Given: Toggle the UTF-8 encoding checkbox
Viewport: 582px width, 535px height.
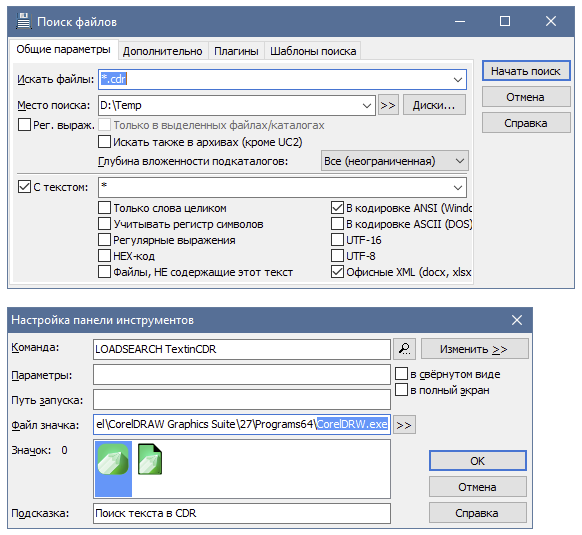Looking at the screenshot, I should [x=337, y=256].
